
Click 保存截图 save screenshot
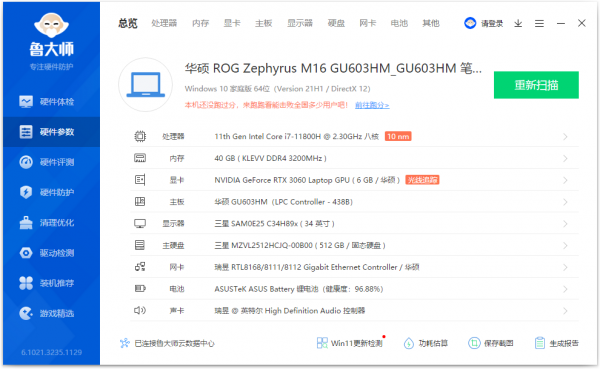491,343
